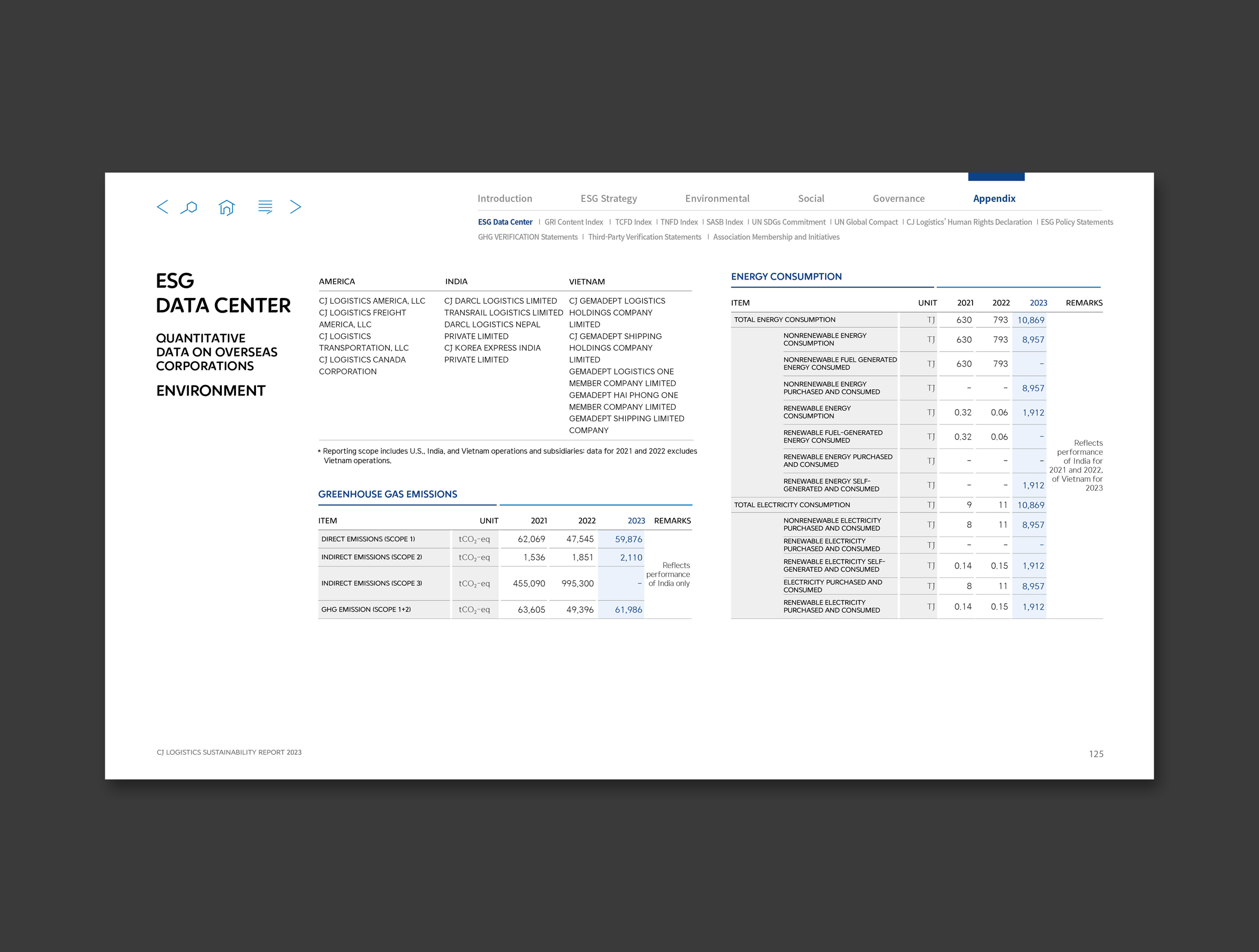
Task: Open TCFD Index link
Action: point(633,222)
